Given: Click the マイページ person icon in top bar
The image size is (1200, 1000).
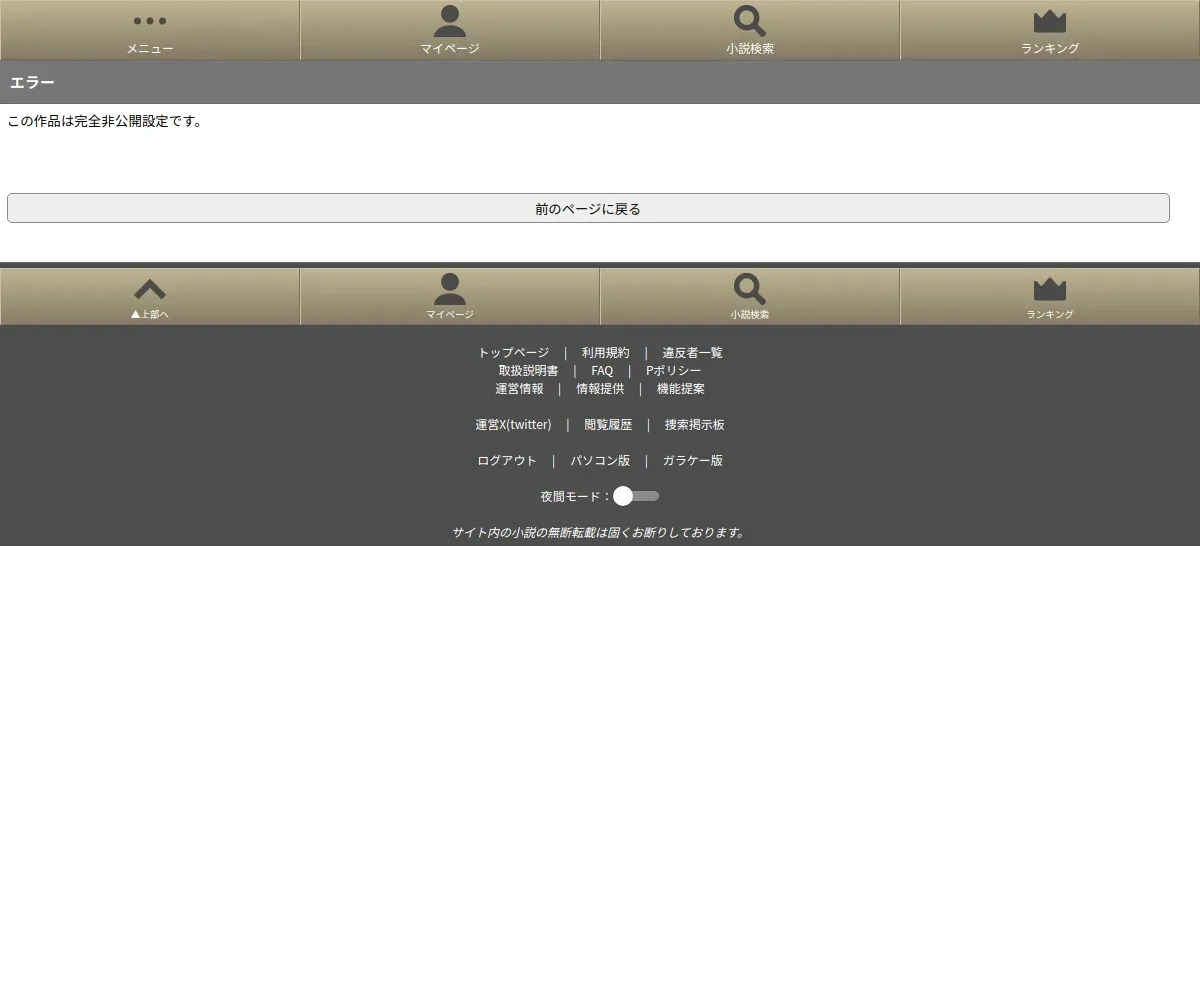Looking at the screenshot, I should (x=450, y=22).
